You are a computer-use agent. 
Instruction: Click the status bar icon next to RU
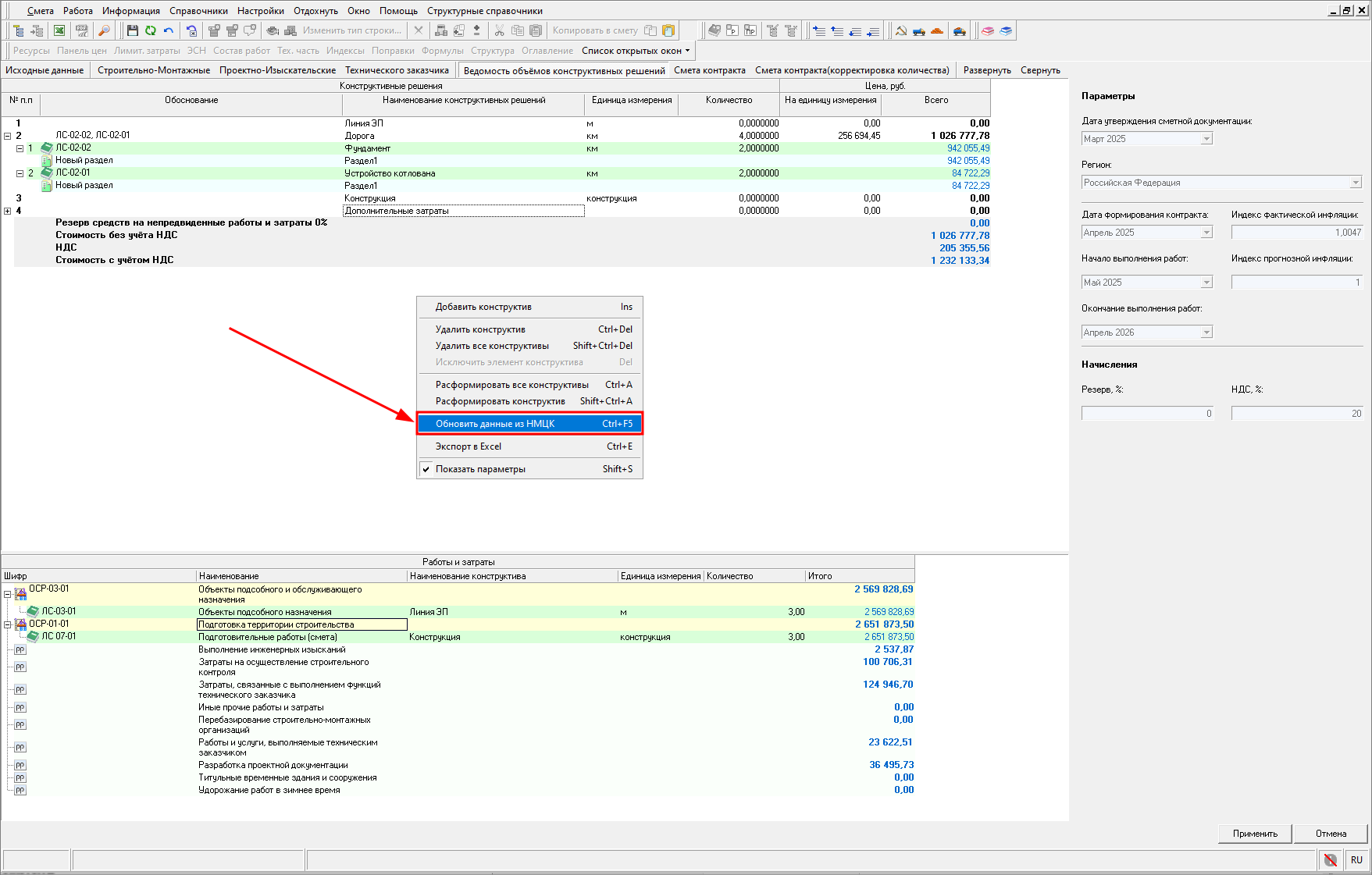click(x=1330, y=859)
